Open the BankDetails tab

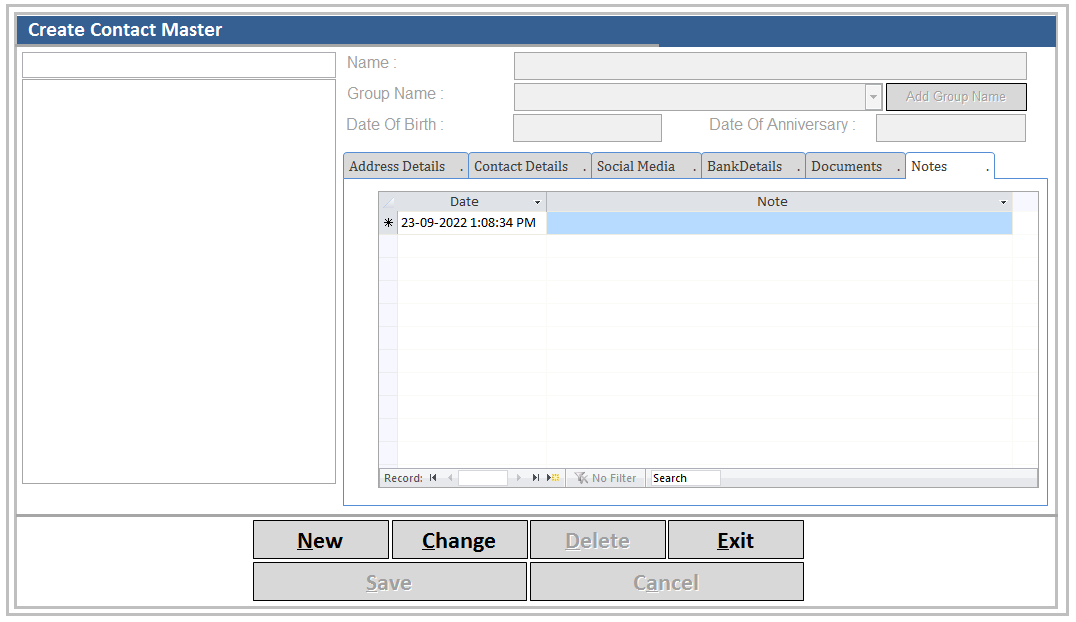tap(745, 166)
